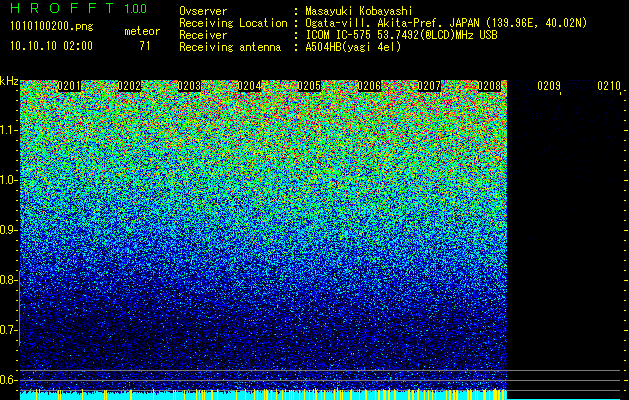This screenshot has height=400, width=629.
Task: Click the Receiver field label
Action: tap(203, 35)
